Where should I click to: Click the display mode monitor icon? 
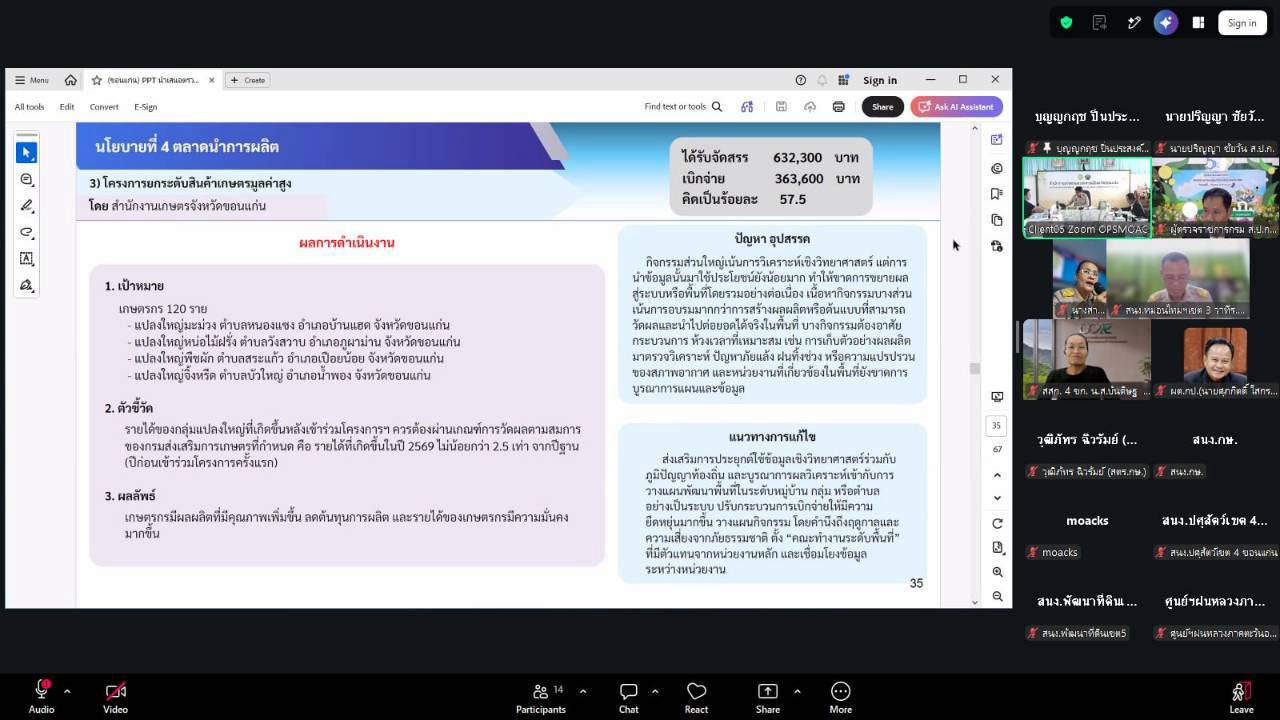997,397
